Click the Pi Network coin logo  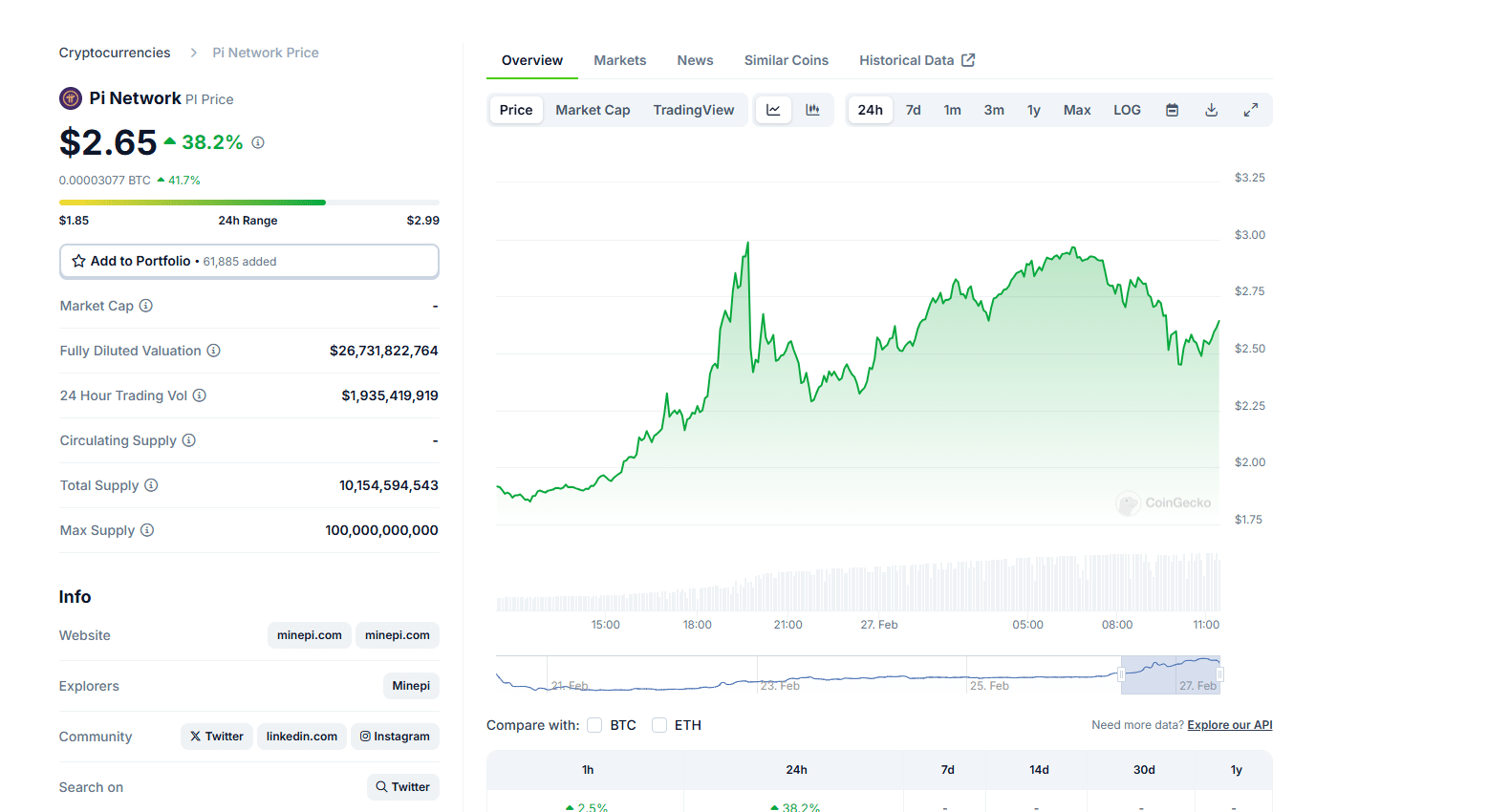point(71,98)
